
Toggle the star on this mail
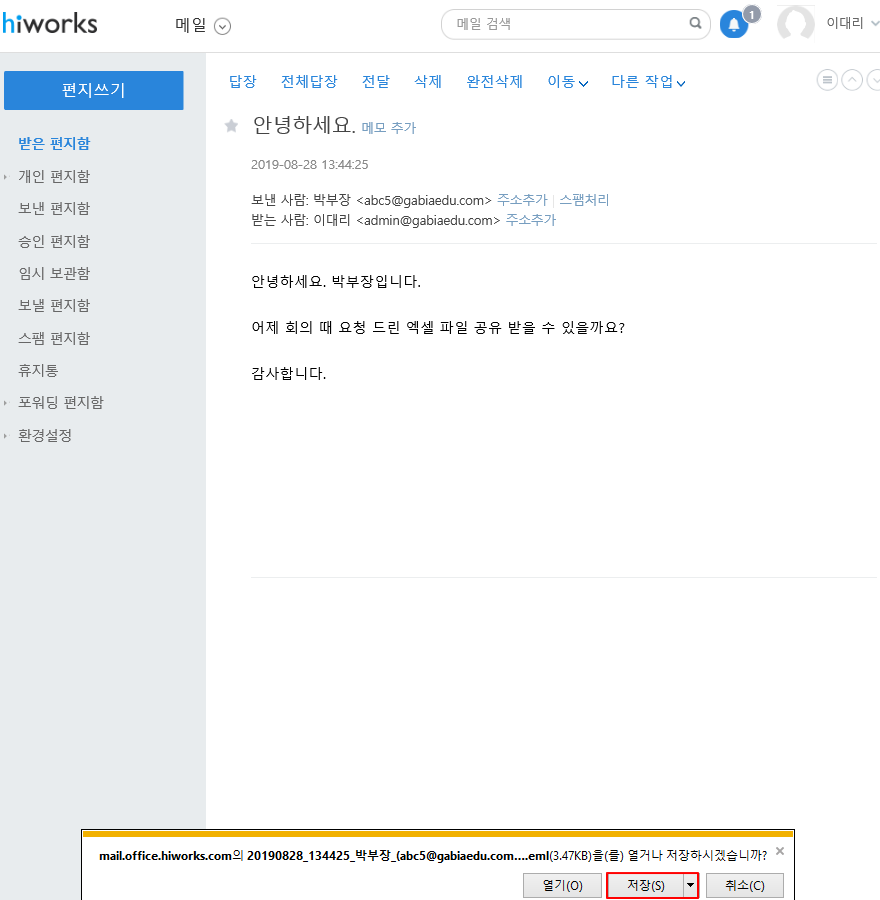[231, 126]
